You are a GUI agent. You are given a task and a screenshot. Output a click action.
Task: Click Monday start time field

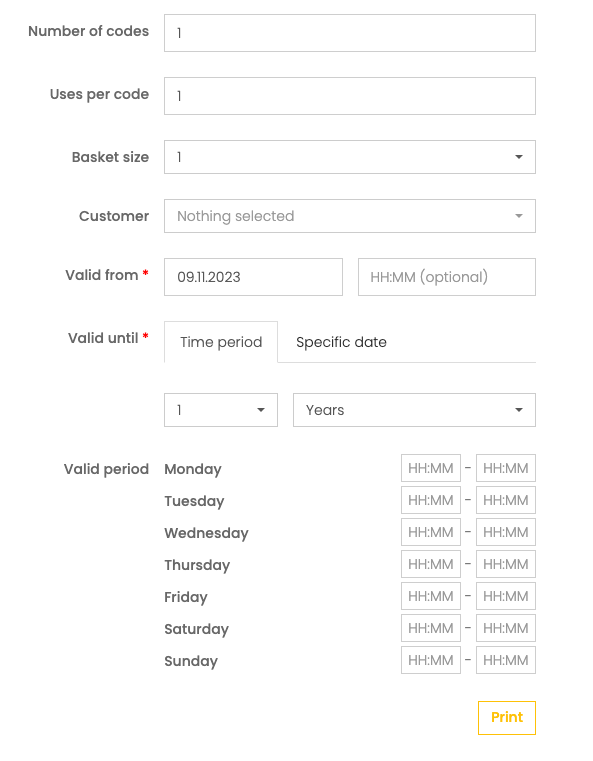(x=431, y=468)
